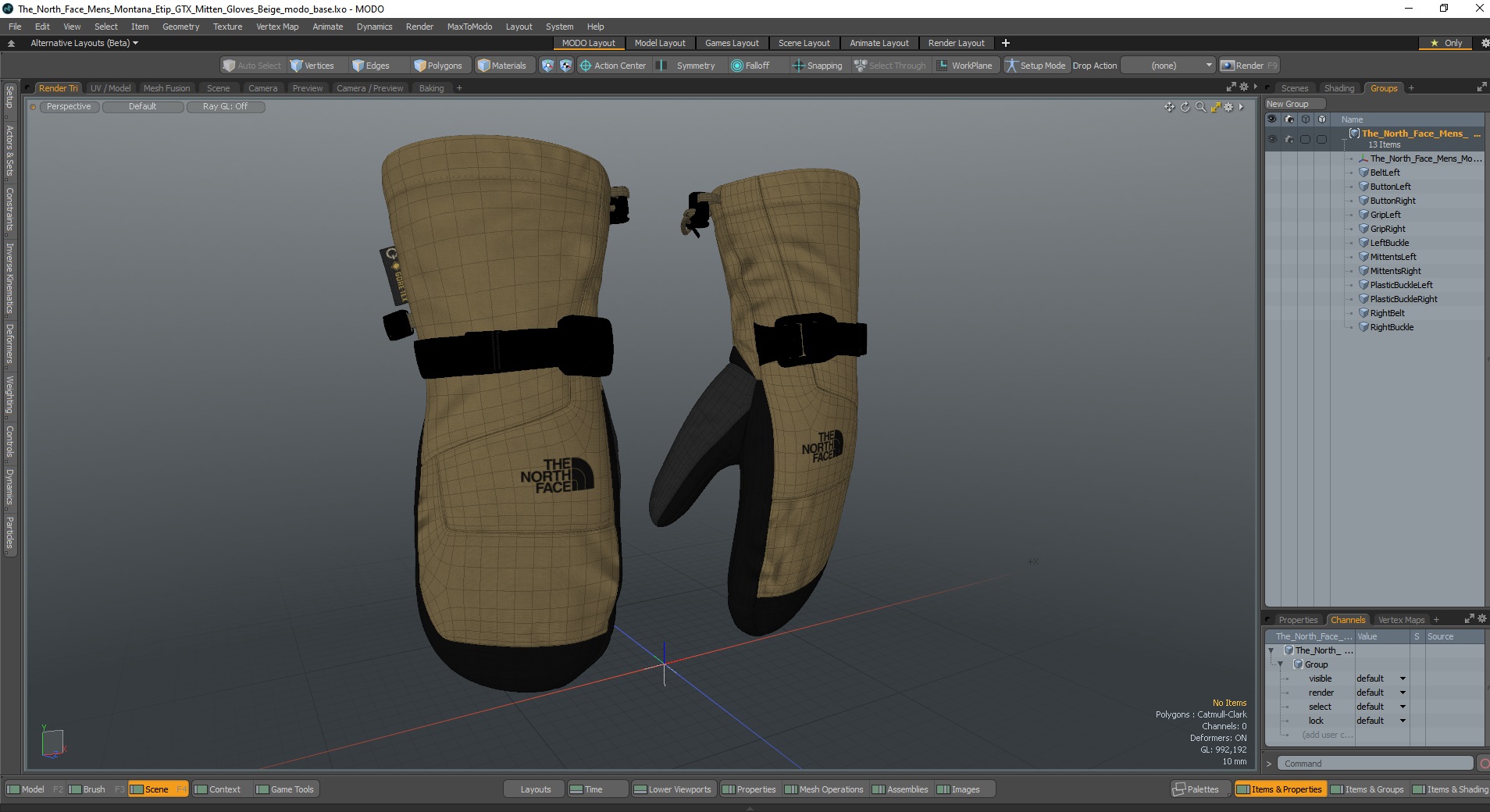Click the viewport zoom magnifier icon
1490x812 pixels.
[1200, 107]
